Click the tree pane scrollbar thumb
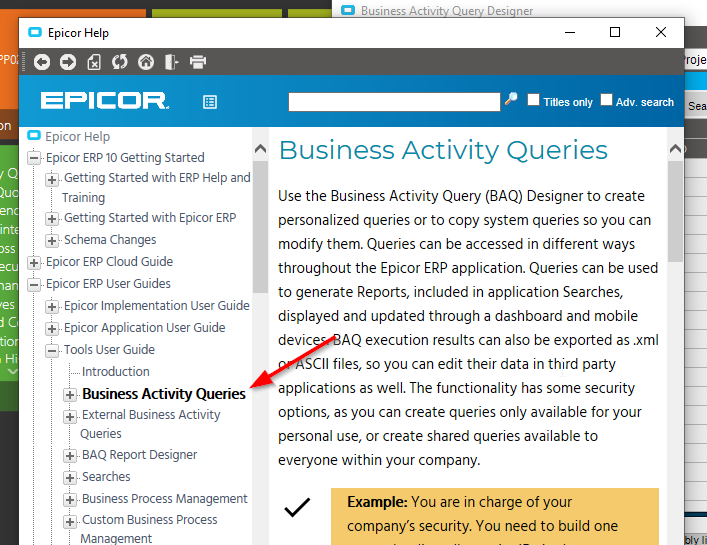The height and width of the screenshot is (545, 707). (x=260, y=226)
